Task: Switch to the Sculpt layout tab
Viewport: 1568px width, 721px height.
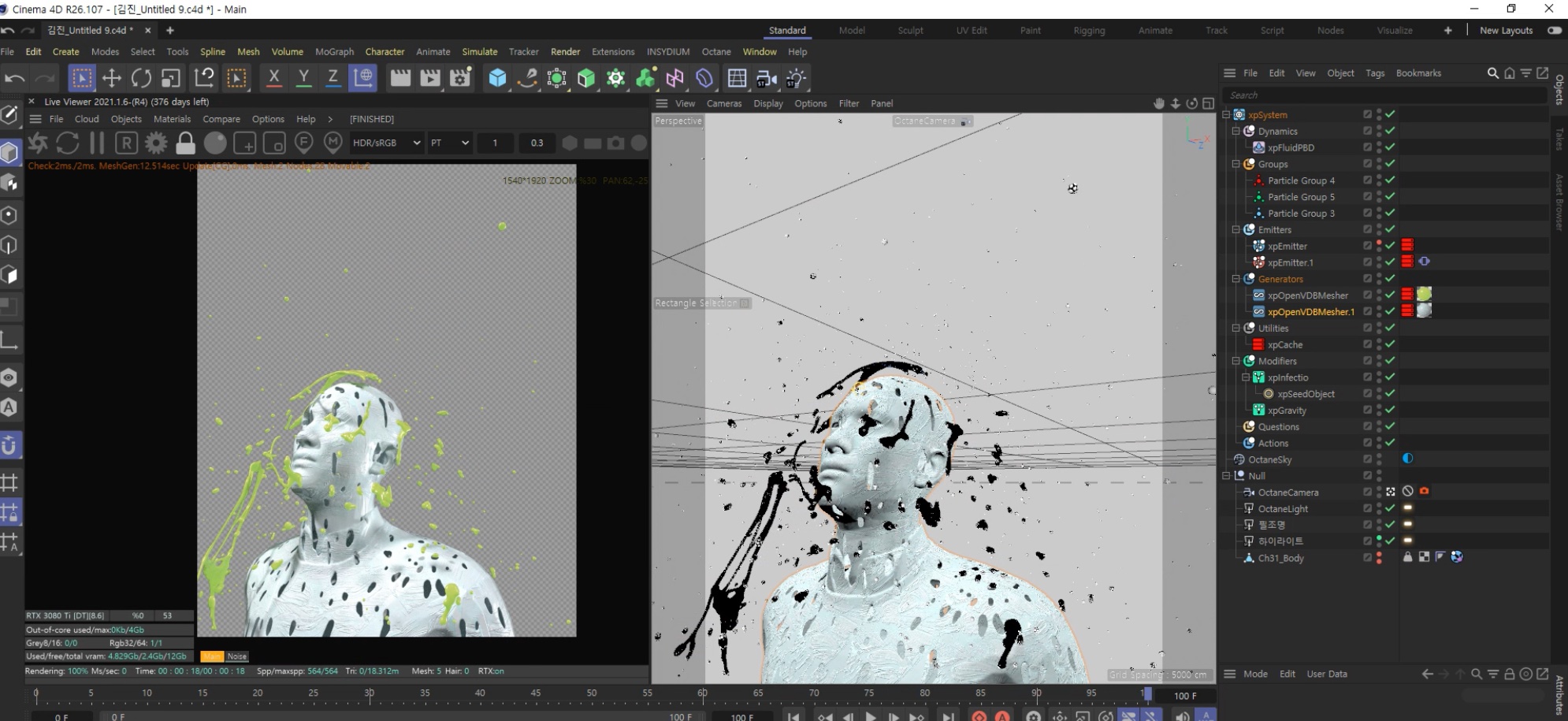Action: tap(910, 30)
